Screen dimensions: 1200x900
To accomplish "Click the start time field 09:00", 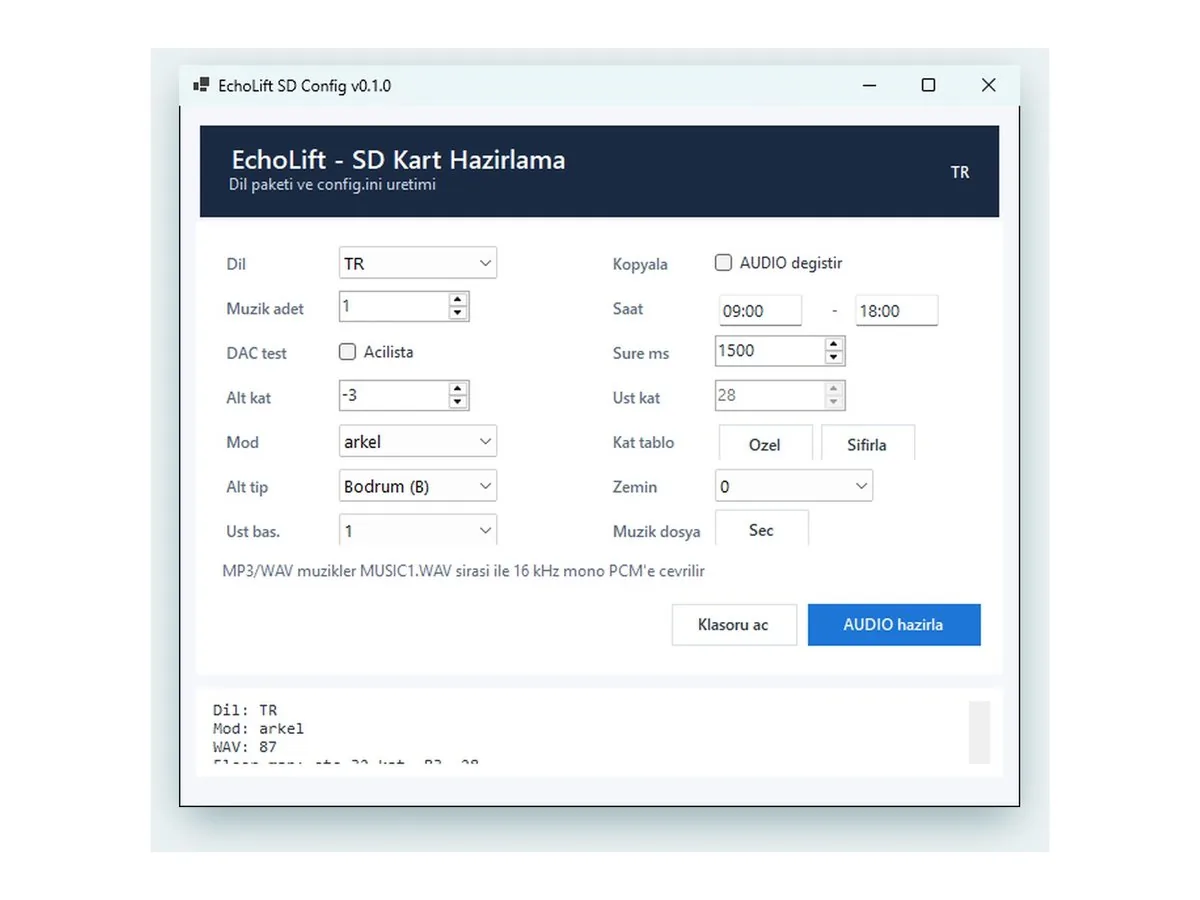I will point(761,310).
